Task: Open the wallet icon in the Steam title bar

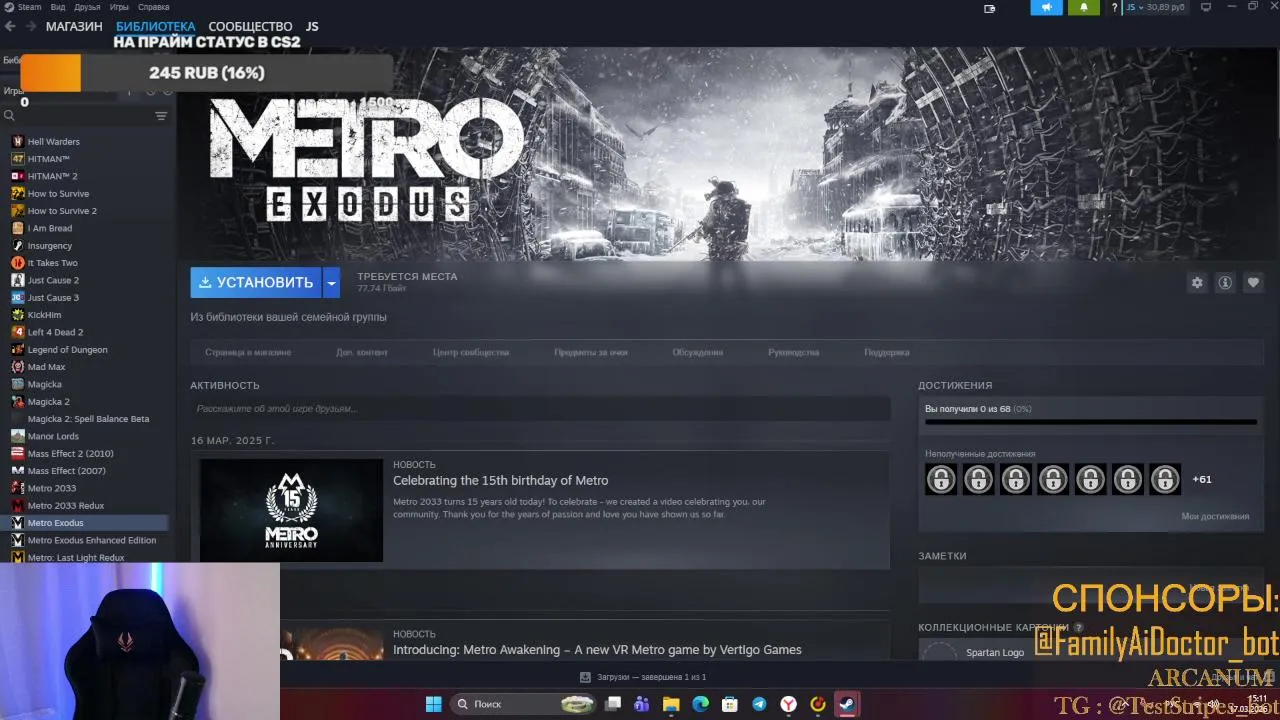Action: [x=990, y=8]
